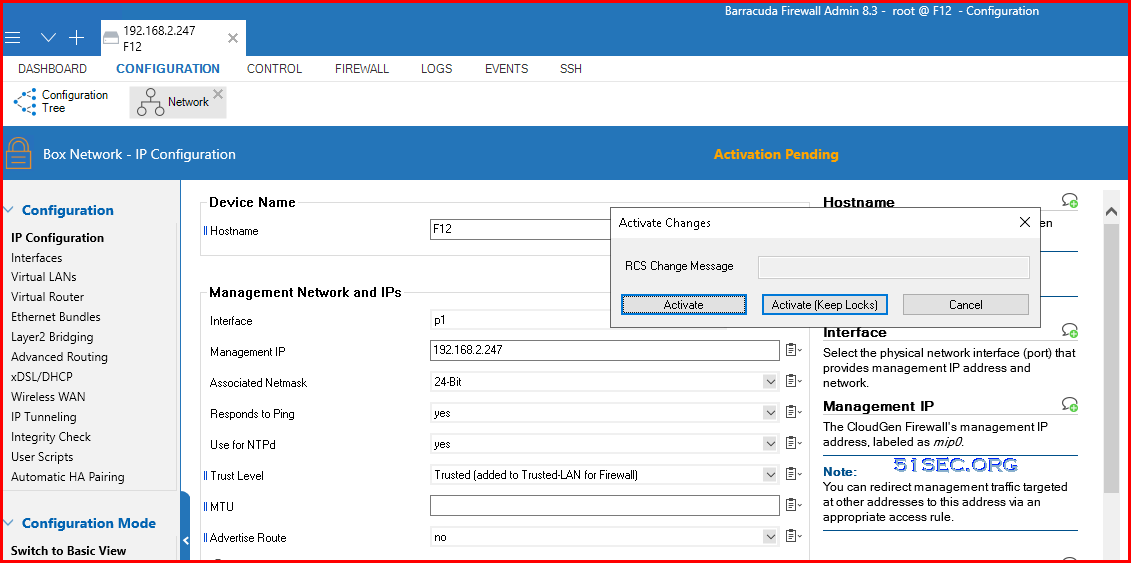1131x563 pixels.
Task: Add a new connection tab
Action: (x=76, y=37)
